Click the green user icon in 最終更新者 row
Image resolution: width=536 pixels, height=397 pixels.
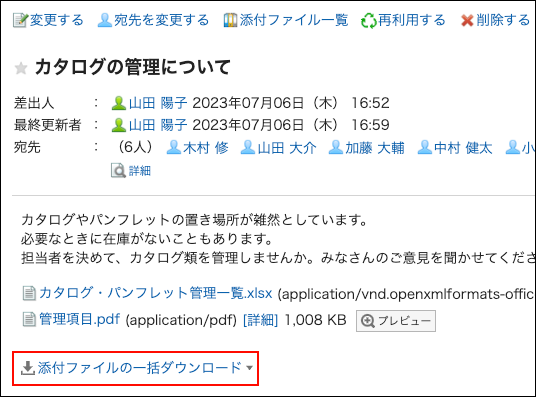(x=119, y=125)
